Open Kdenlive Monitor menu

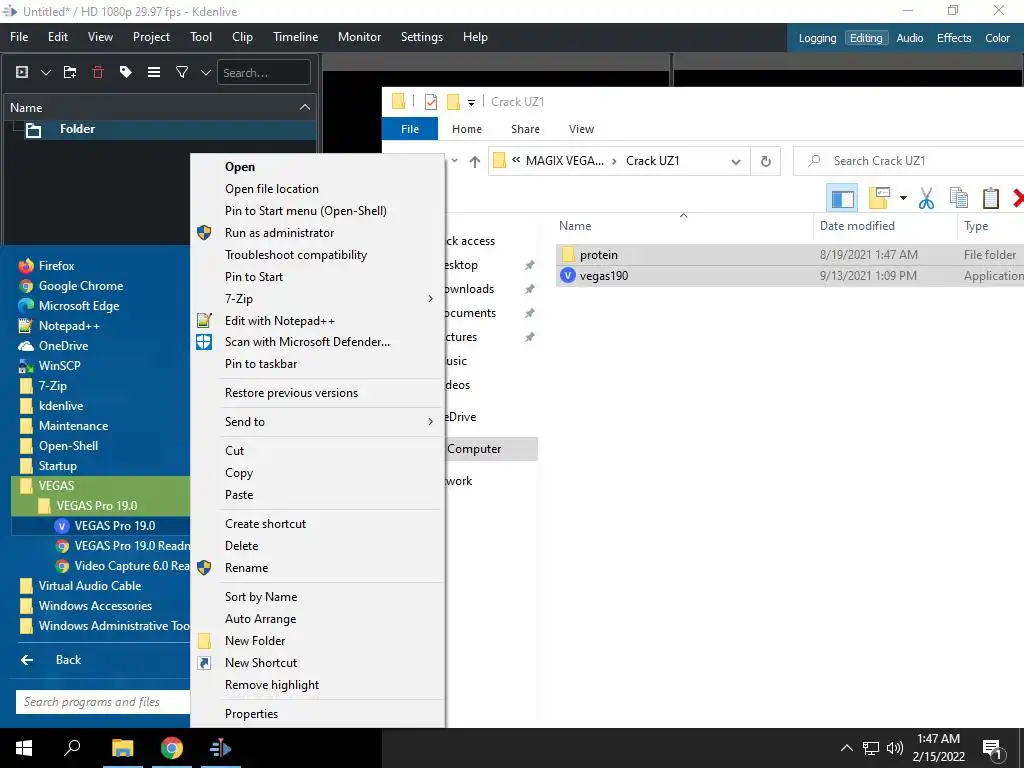[359, 37]
